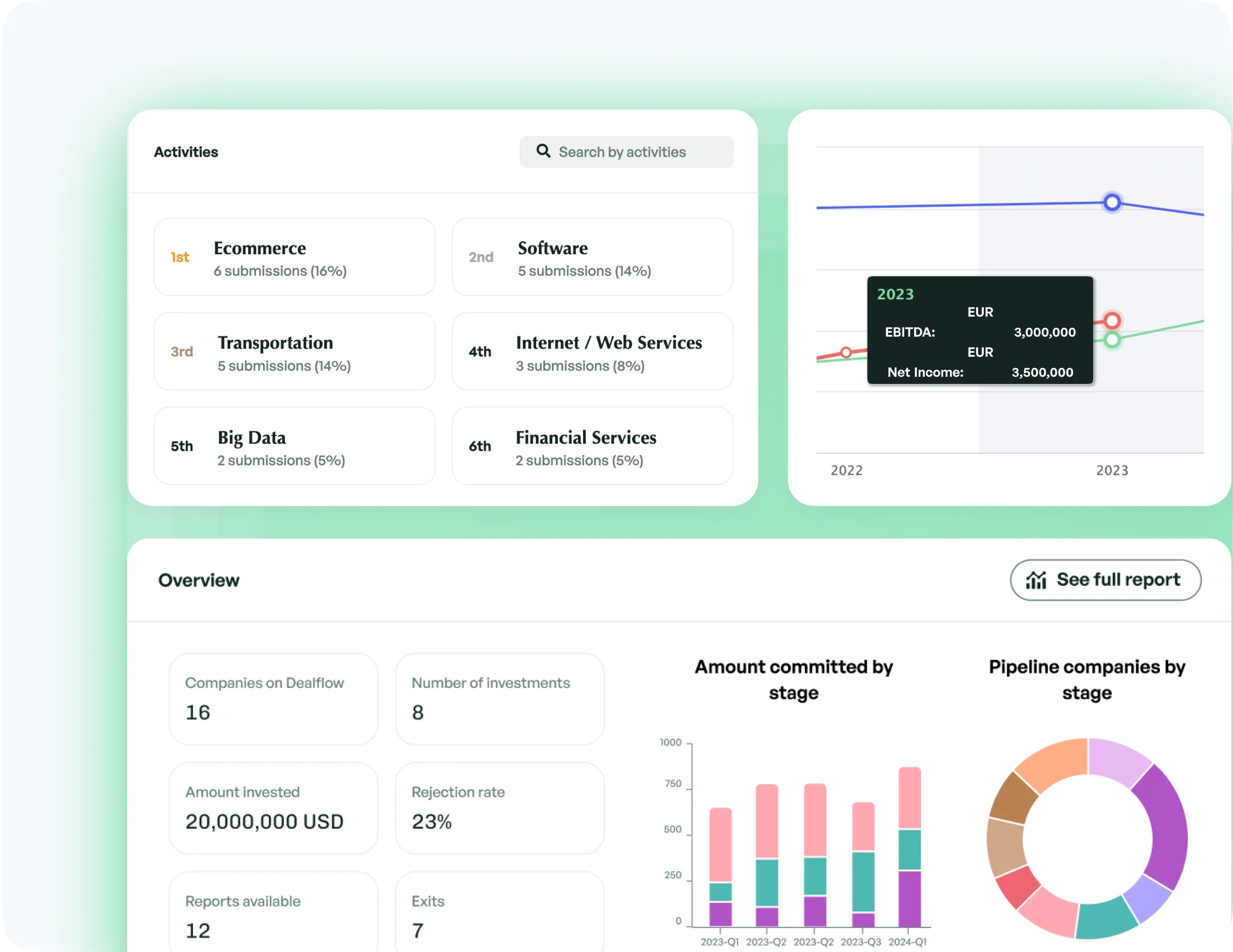Screen dimensions: 1233x952
Task: Click the small red 2022 data point
Action: point(846,352)
